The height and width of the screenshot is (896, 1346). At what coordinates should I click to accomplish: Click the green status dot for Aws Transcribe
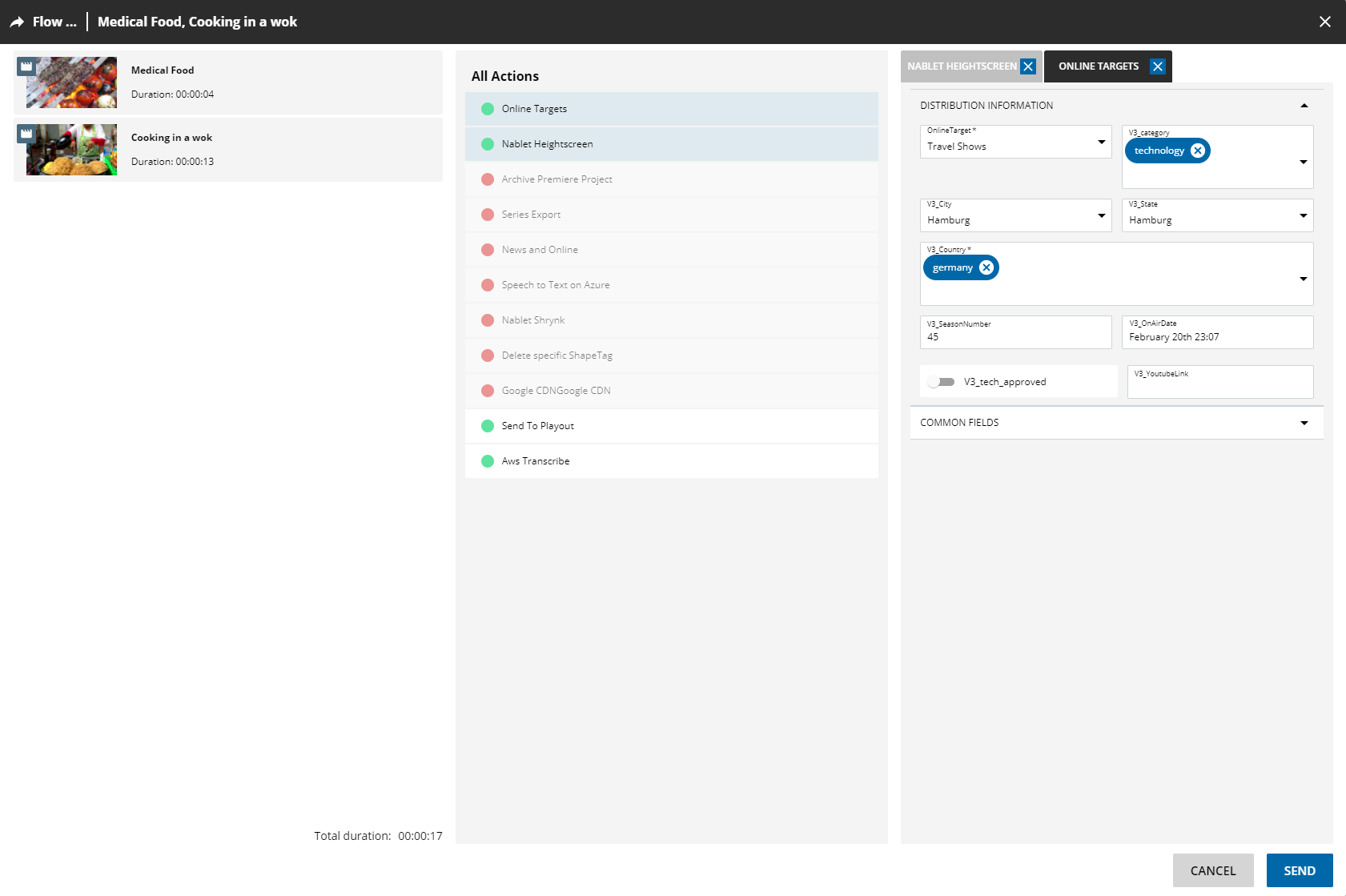488,461
